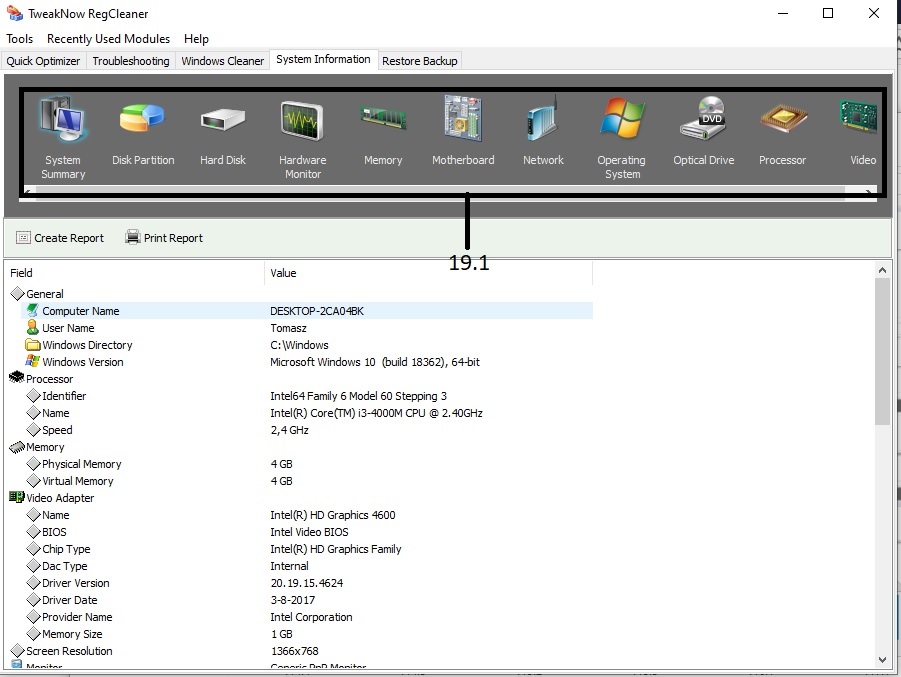Select the Optical Drive DVD icon
Viewport: 901px width, 677px height.
(703, 118)
